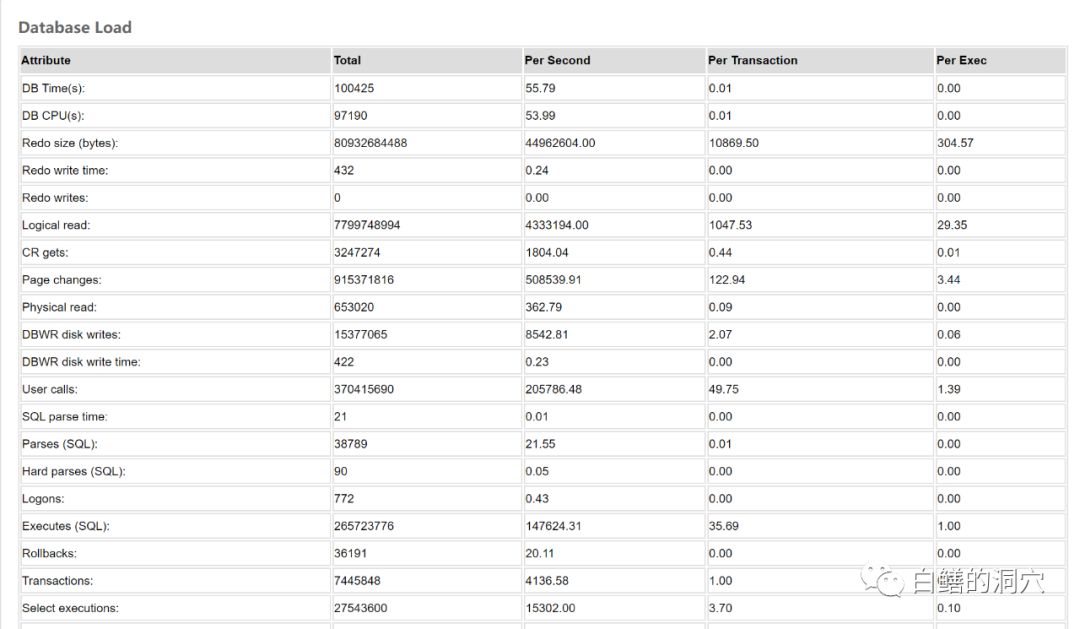Click the Attribute column header
This screenshot has width=1080, height=629.
(46, 60)
